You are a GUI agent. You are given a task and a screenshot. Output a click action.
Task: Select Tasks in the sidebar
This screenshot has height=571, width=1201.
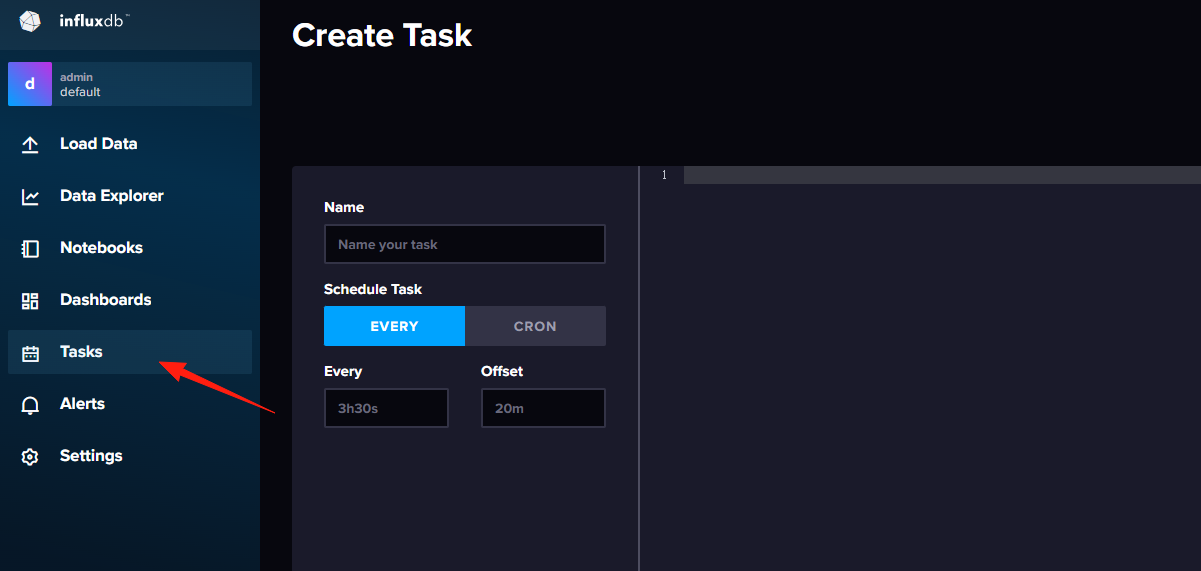point(130,352)
